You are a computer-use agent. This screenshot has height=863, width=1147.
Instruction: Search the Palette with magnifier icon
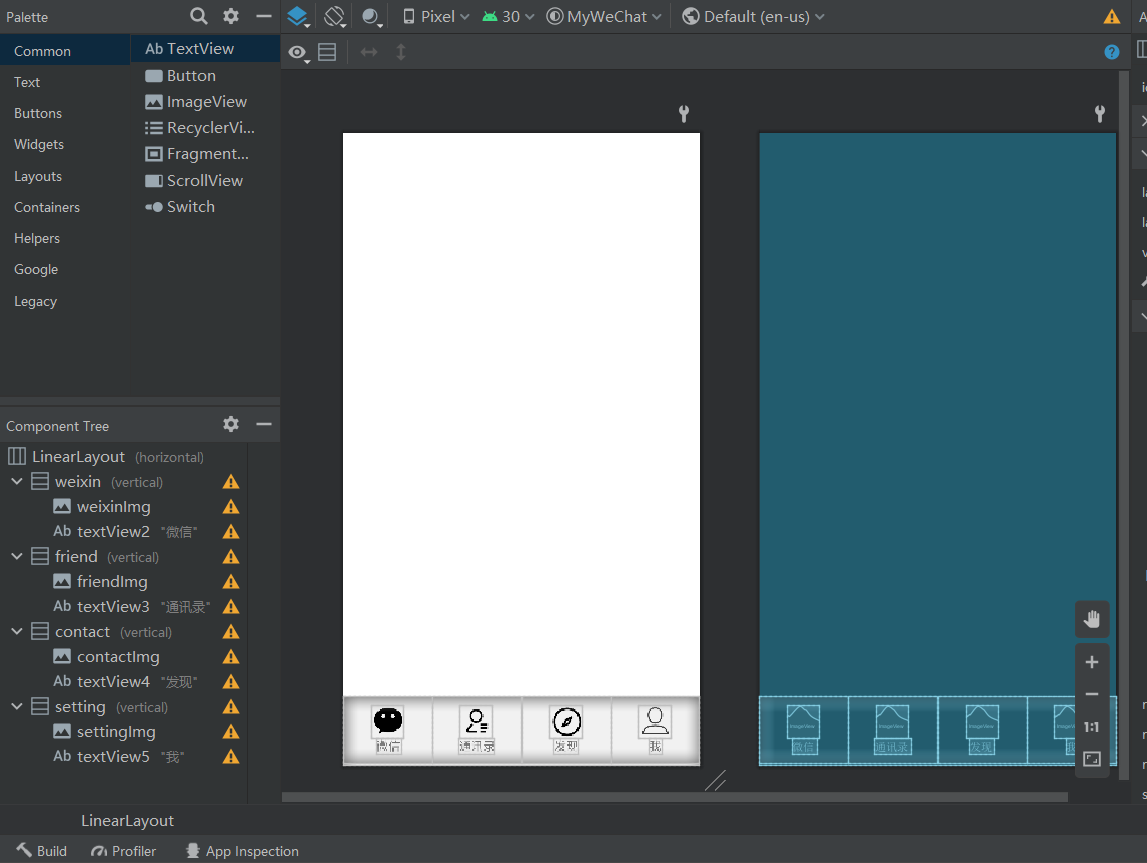[198, 16]
